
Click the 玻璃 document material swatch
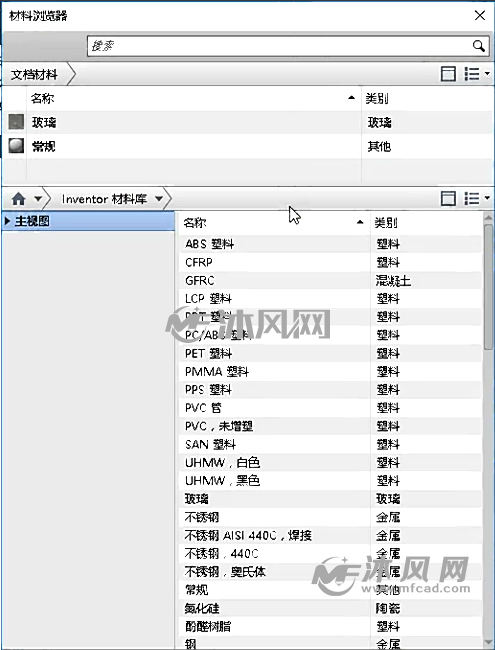[16, 122]
